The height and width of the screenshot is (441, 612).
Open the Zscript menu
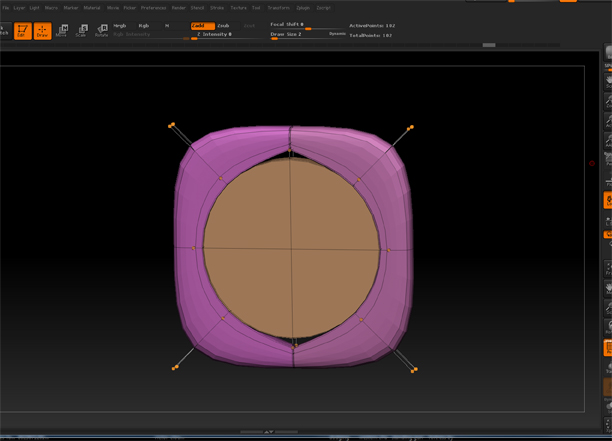[x=324, y=8]
